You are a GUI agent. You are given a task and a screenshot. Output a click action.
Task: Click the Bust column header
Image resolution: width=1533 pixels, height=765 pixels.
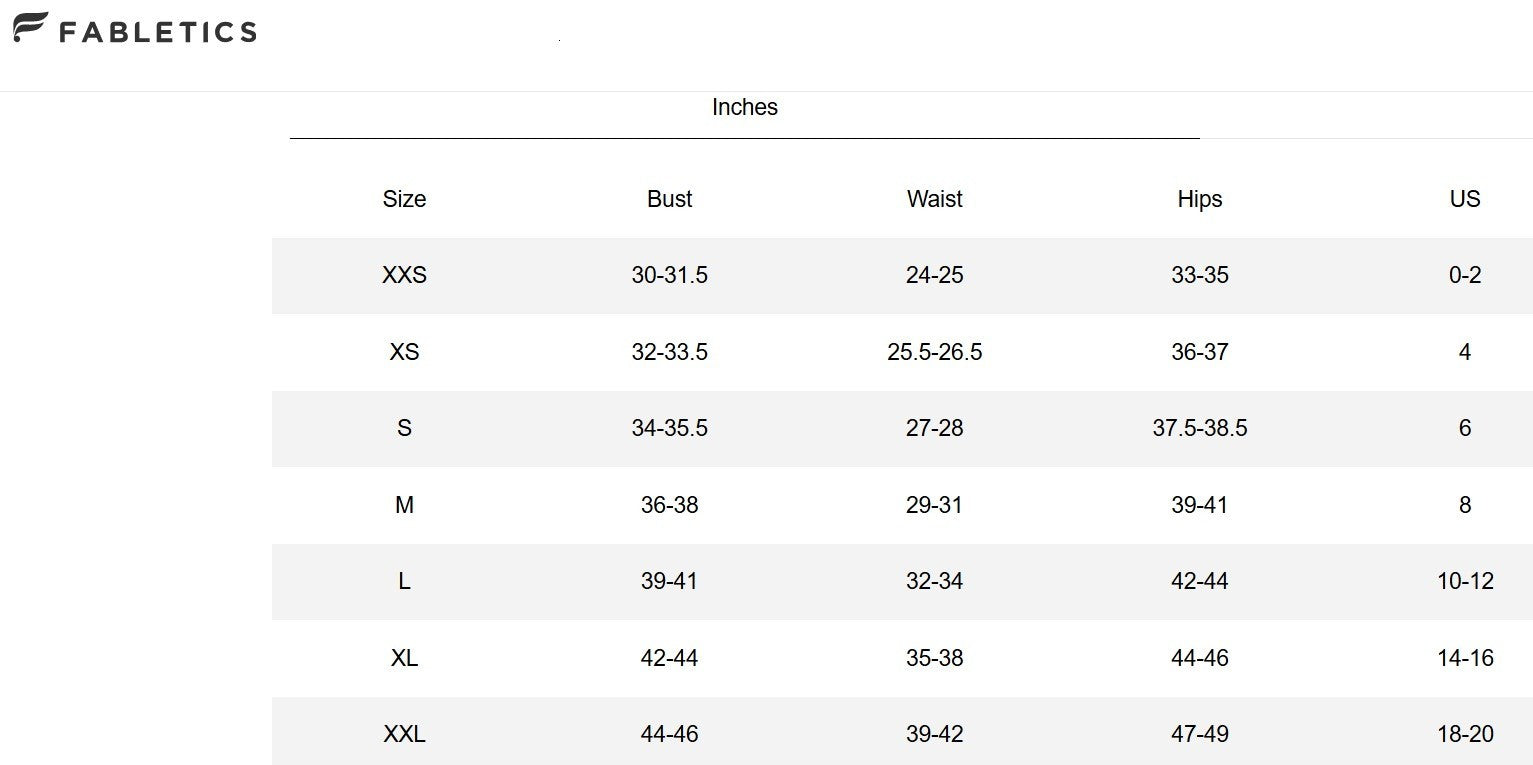tap(670, 199)
